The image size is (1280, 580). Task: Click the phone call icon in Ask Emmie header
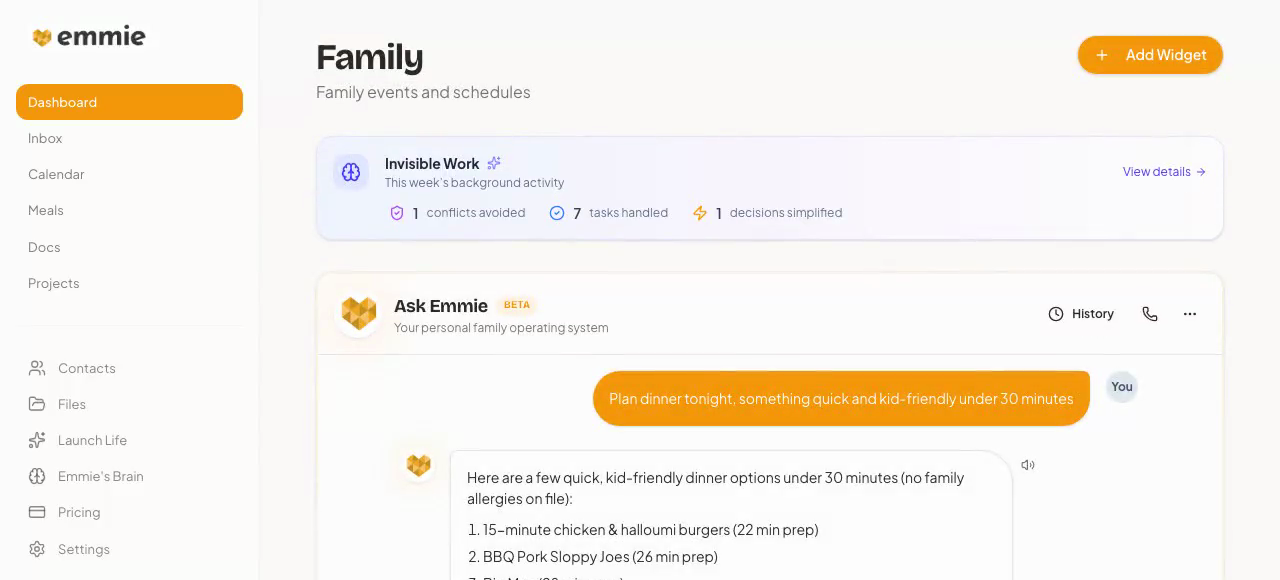pyautogui.click(x=1150, y=313)
